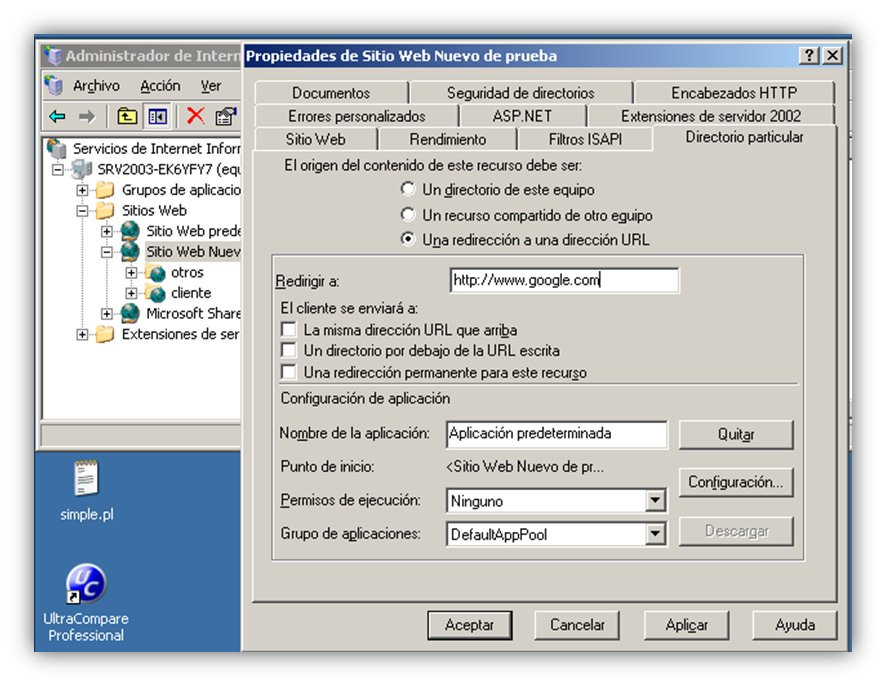Click the simple.pl desktop file icon

coord(86,478)
